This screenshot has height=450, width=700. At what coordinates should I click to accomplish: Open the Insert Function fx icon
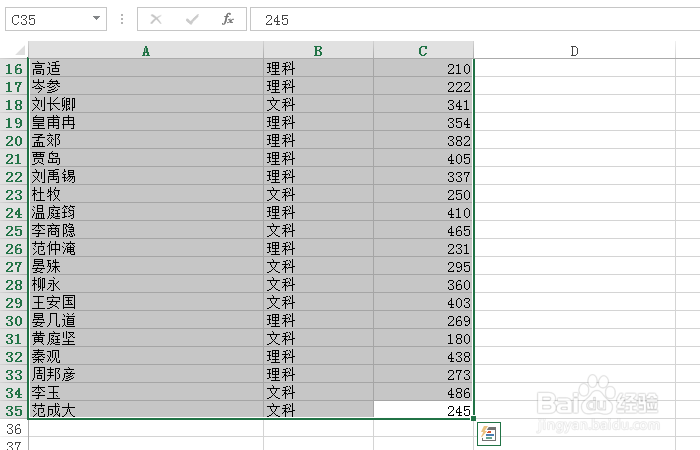[228, 19]
